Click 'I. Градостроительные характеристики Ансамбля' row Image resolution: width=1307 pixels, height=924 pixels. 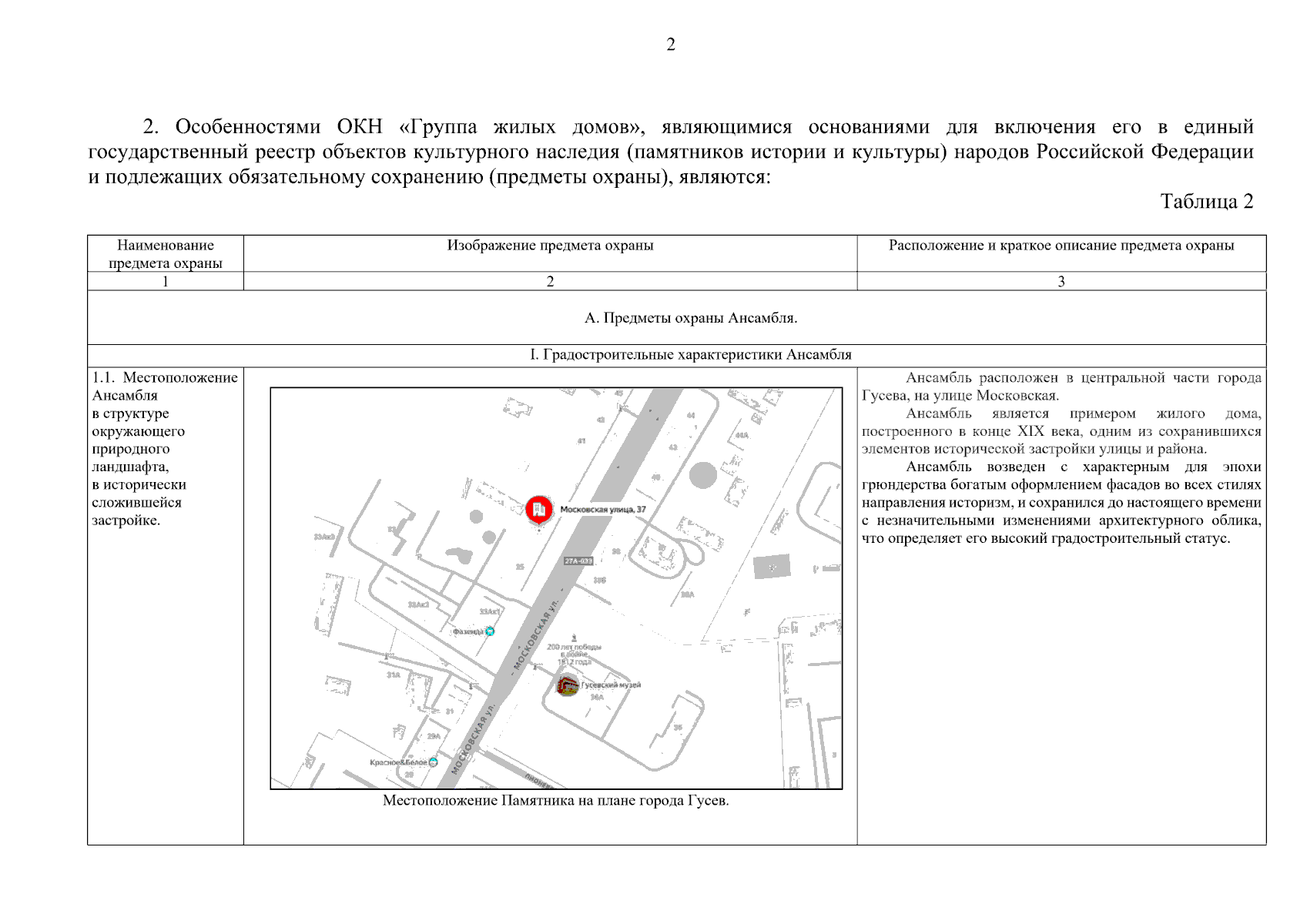677,355
